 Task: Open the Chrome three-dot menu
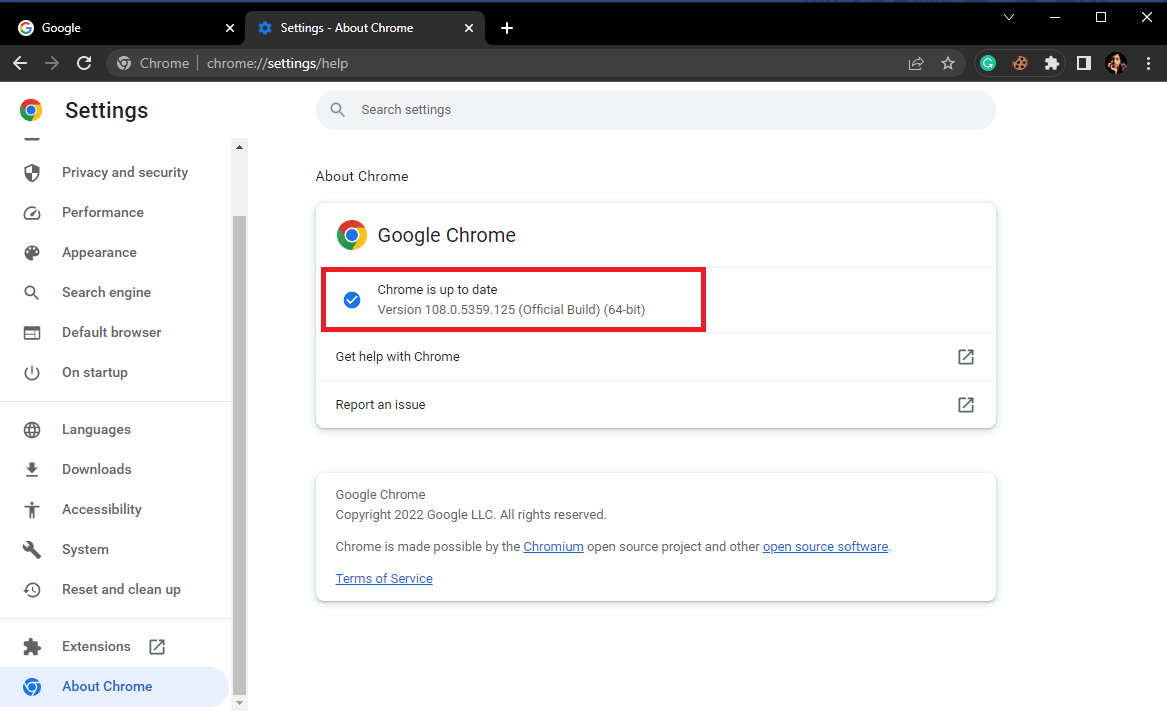(x=1148, y=63)
